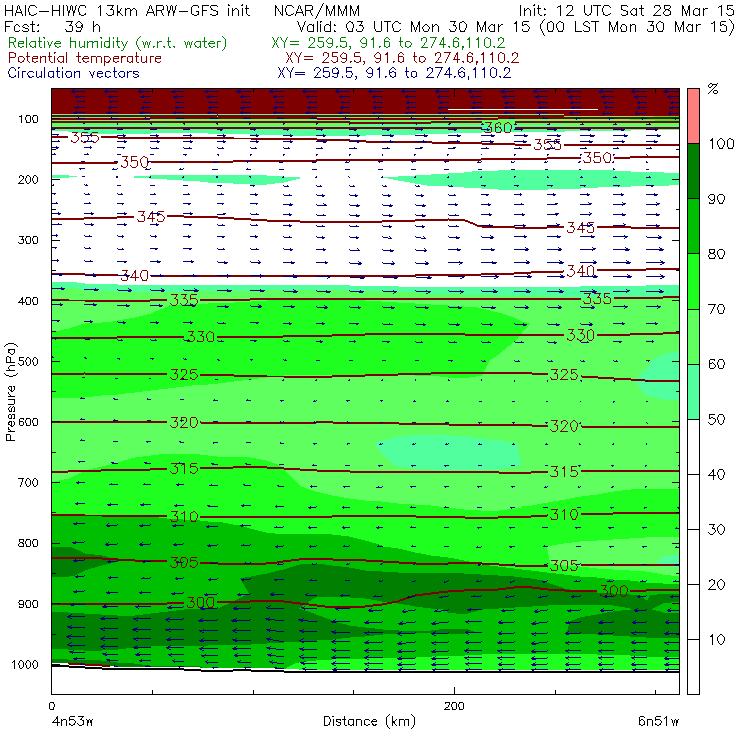Click the '6n51w' end location label

click(x=658, y=721)
